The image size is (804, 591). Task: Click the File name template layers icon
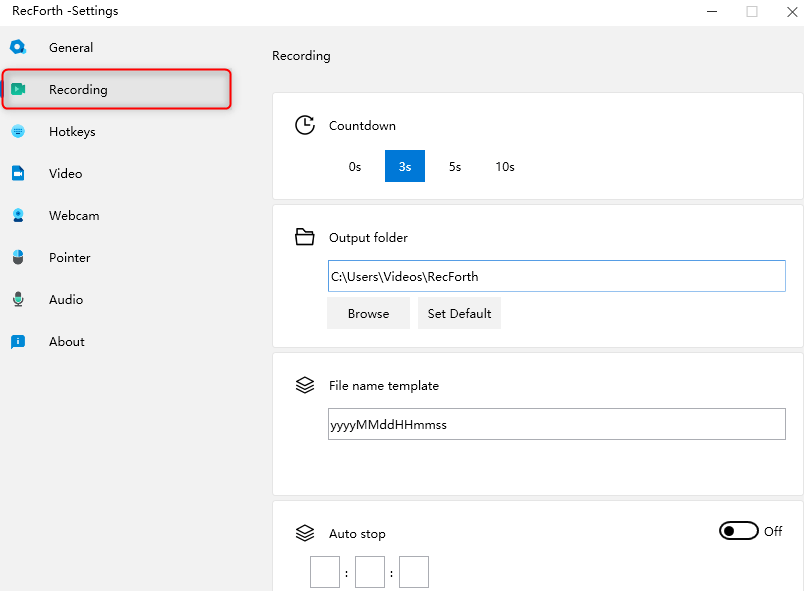pos(305,385)
